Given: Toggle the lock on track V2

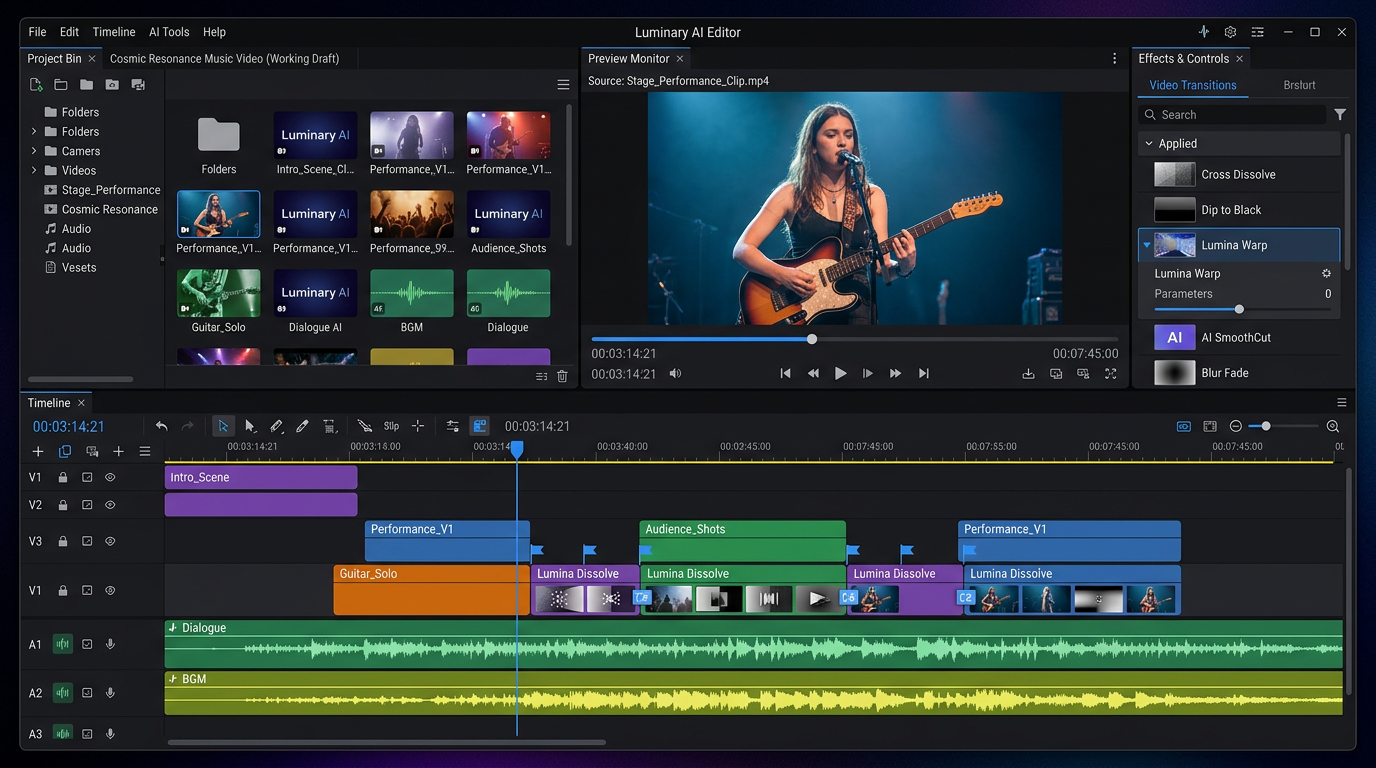Looking at the screenshot, I should pyautogui.click(x=63, y=505).
